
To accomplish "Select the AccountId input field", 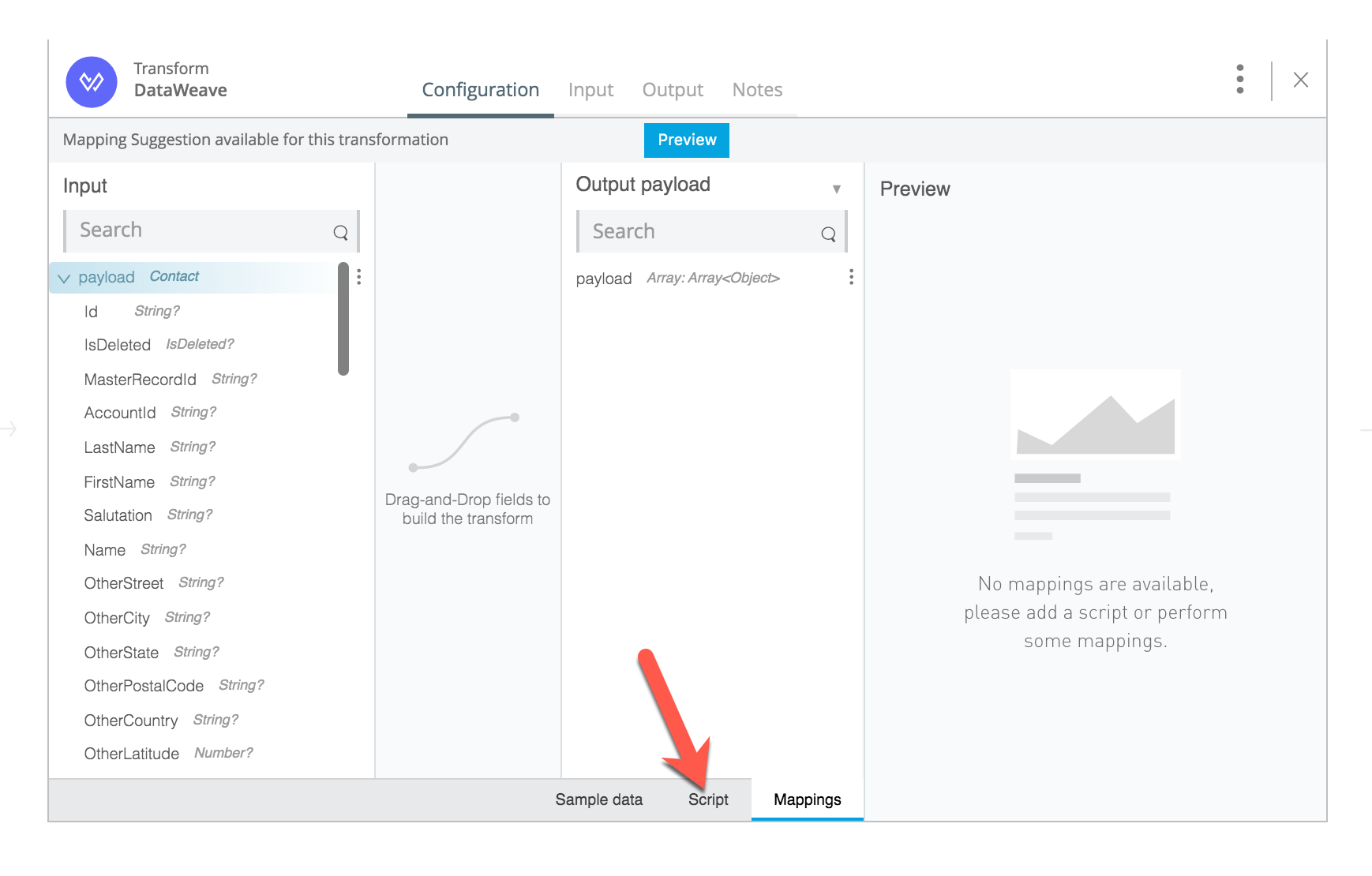I will 150,413.
